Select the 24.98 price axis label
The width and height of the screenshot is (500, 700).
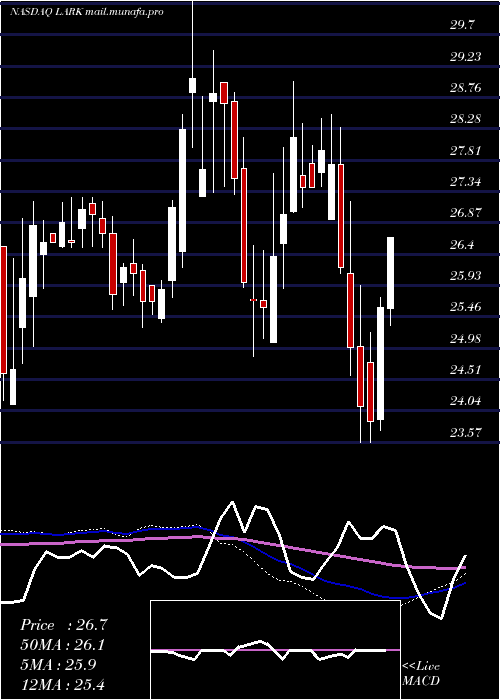pyautogui.click(x=465, y=338)
